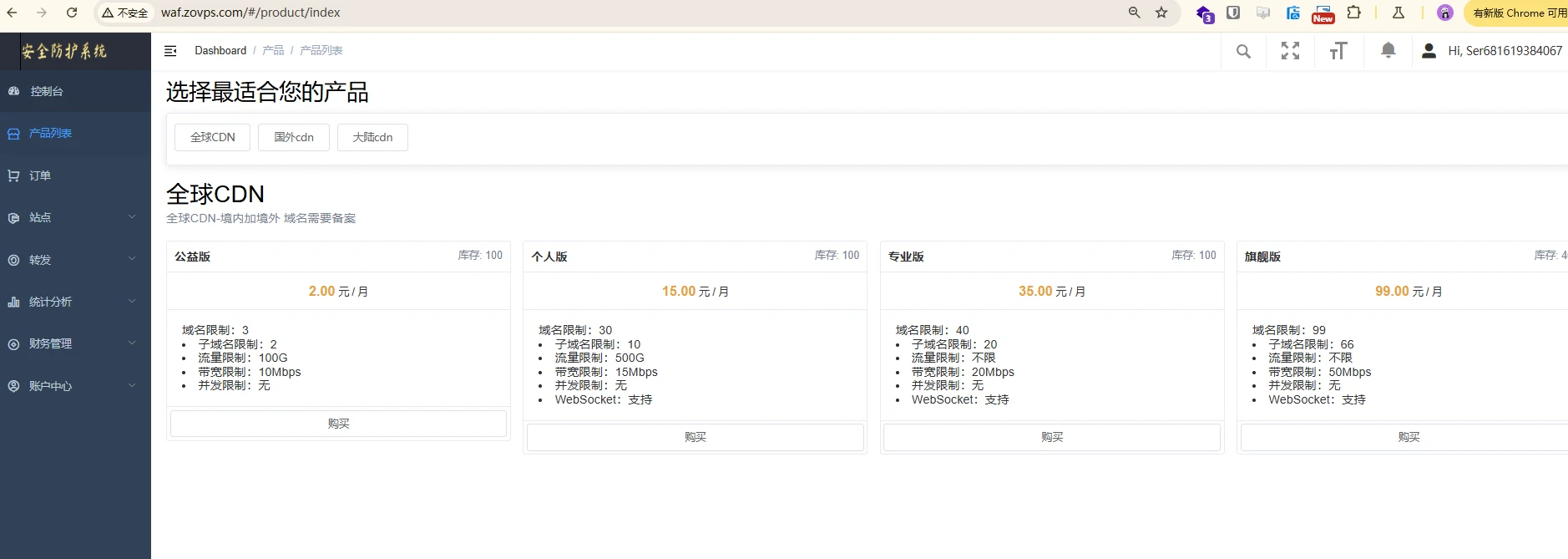The height and width of the screenshot is (559, 1568).
Task: Open browser extensions puzzle icon
Action: [x=1354, y=13]
